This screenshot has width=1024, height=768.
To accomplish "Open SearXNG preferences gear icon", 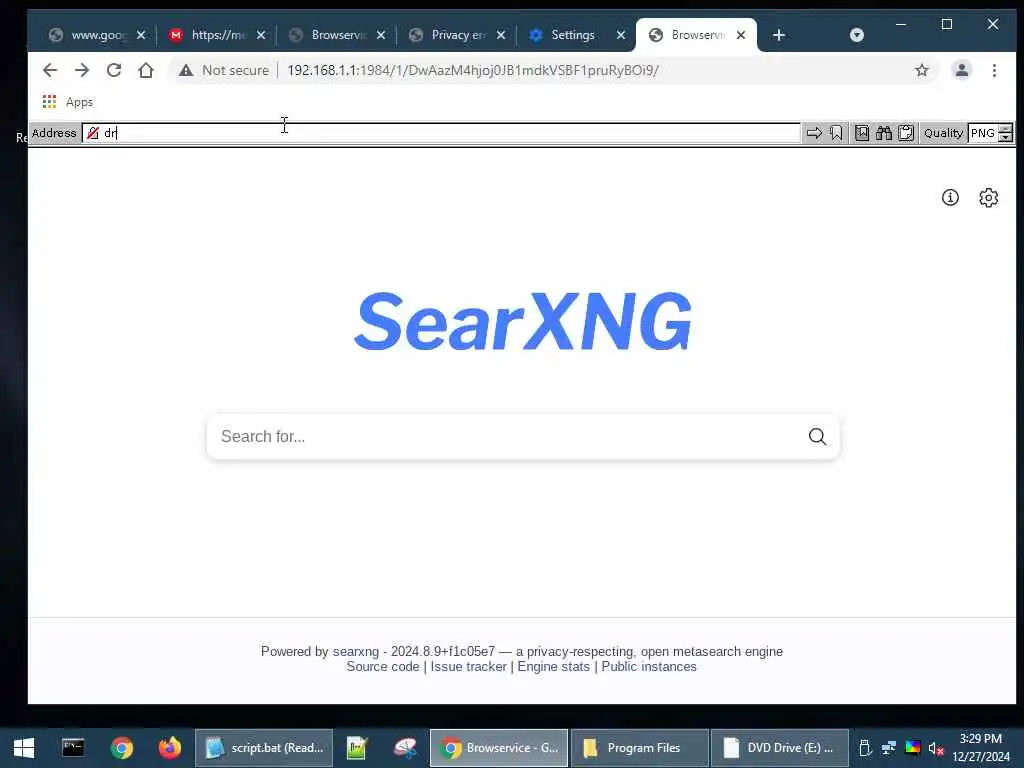I will point(989,197).
